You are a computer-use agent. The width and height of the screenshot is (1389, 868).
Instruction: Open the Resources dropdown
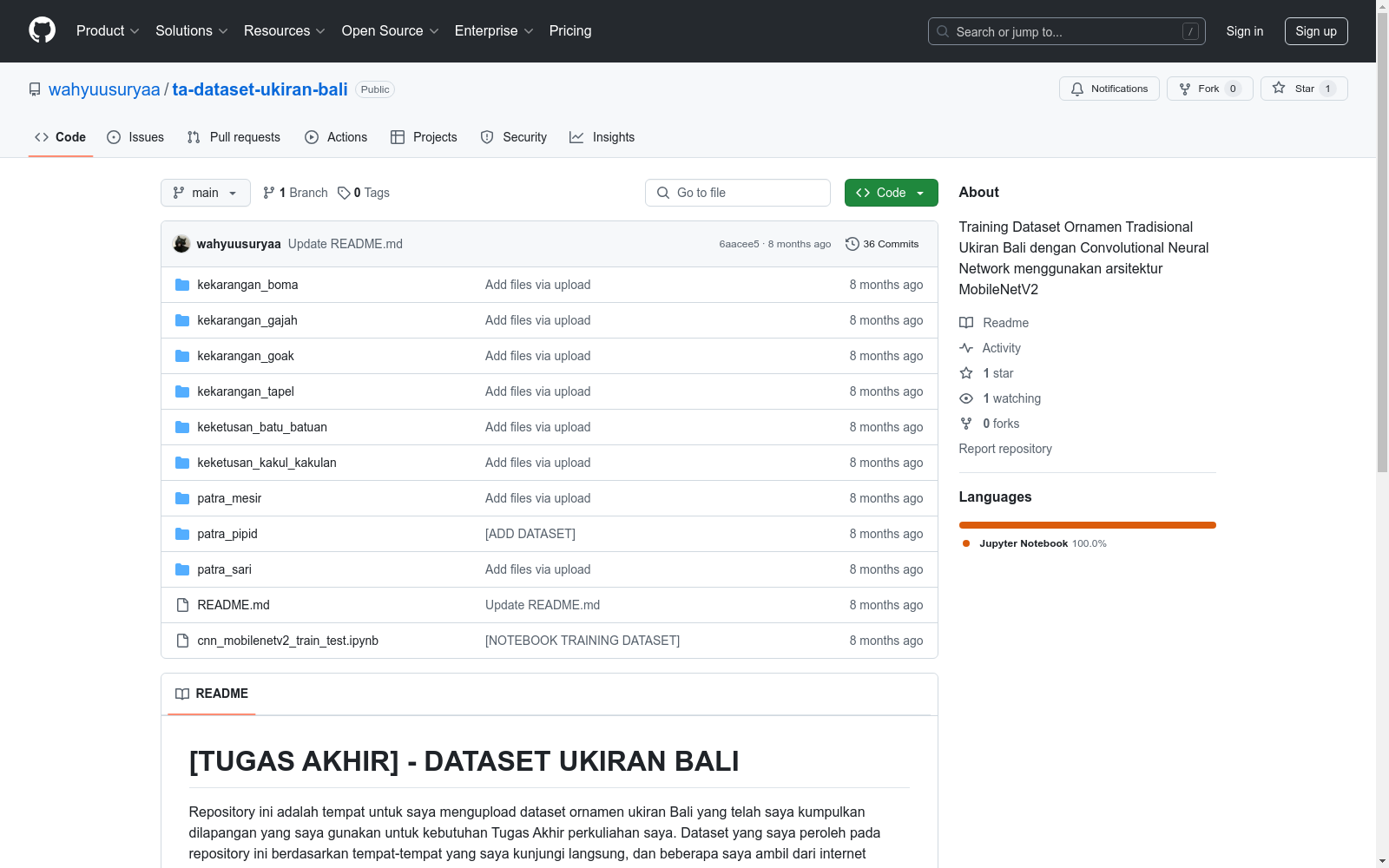point(285,30)
